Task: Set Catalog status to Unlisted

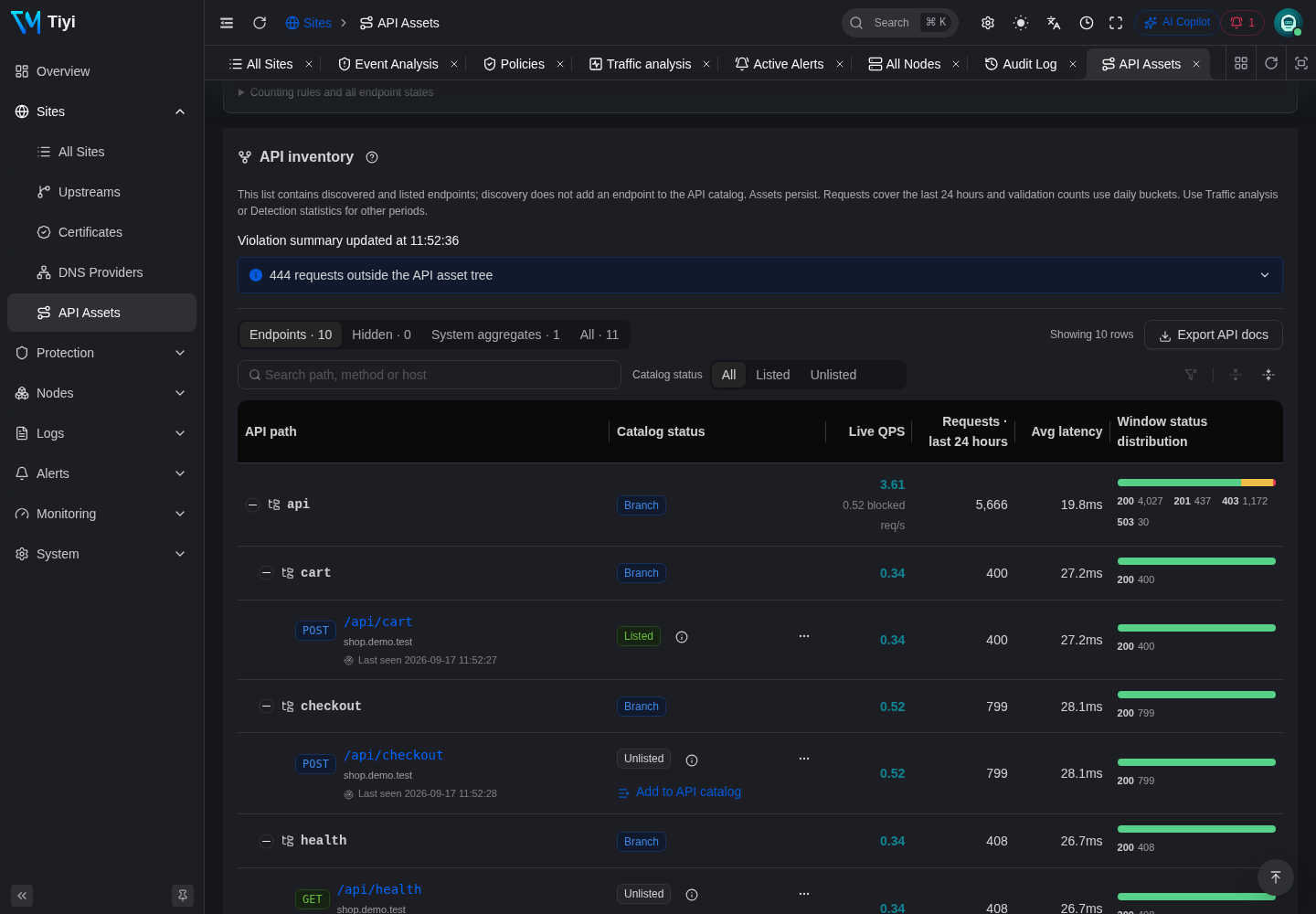Action: point(833,375)
